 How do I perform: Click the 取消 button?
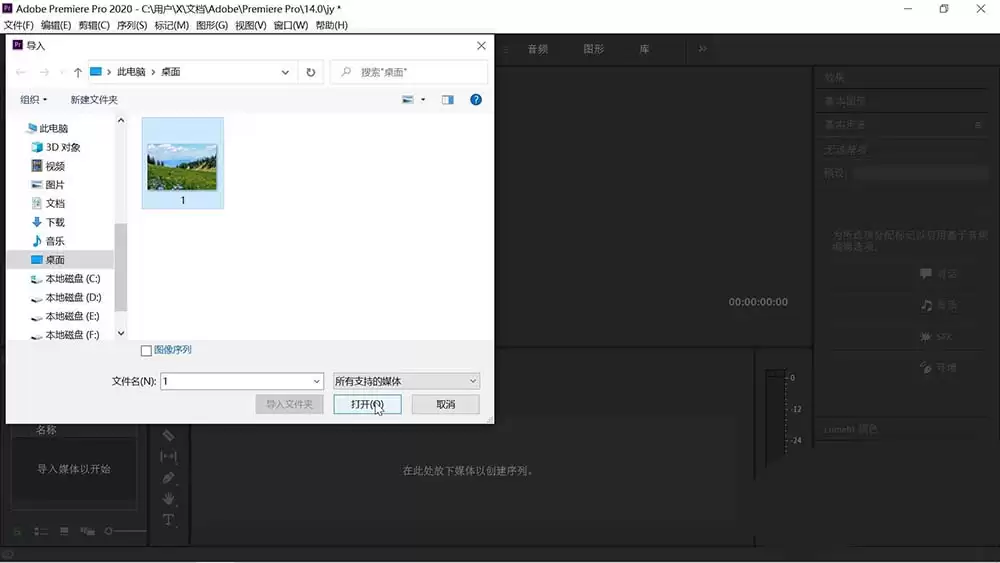tap(445, 404)
